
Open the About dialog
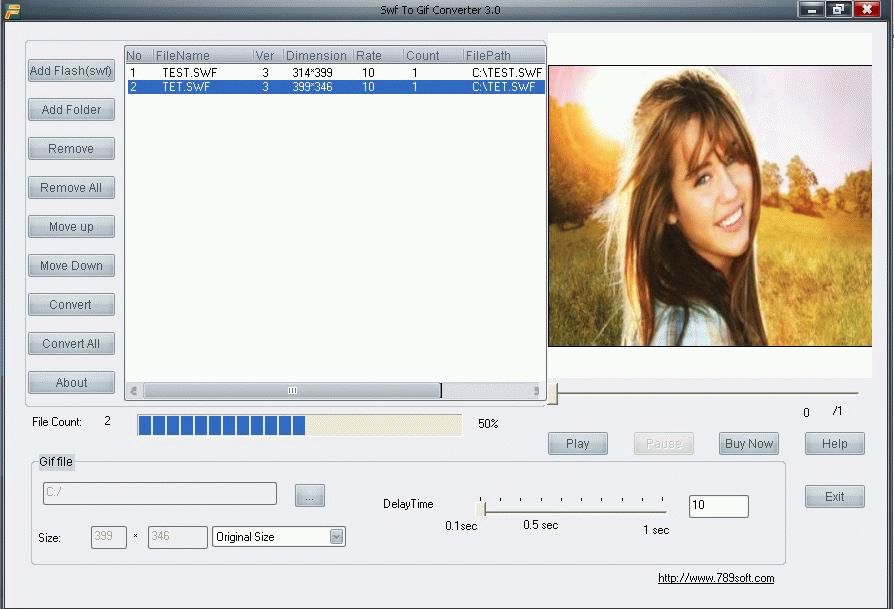pos(71,383)
